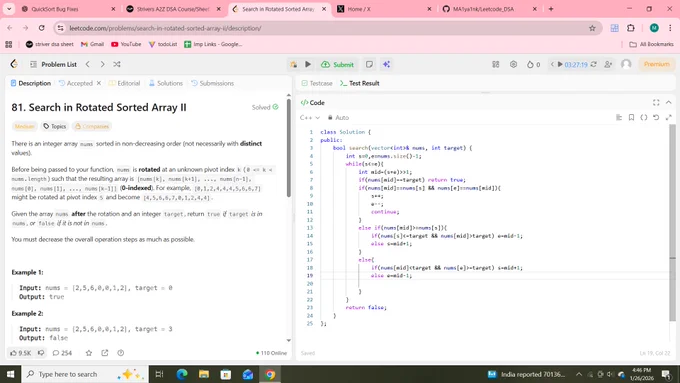
Task: Switch to the Editorial tab
Action: pos(124,83)
